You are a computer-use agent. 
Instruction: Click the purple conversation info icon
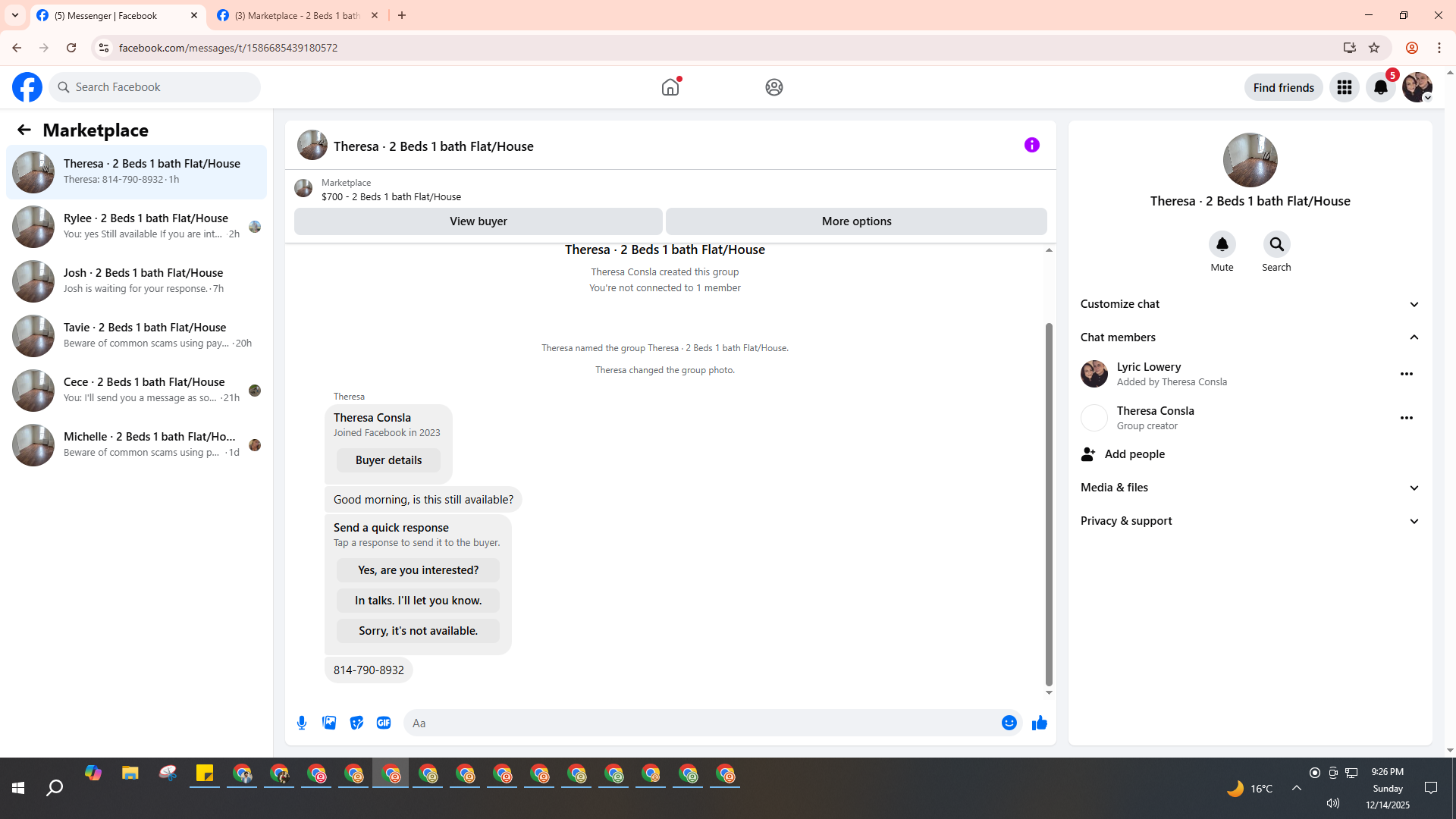[x=1031, y=145]
